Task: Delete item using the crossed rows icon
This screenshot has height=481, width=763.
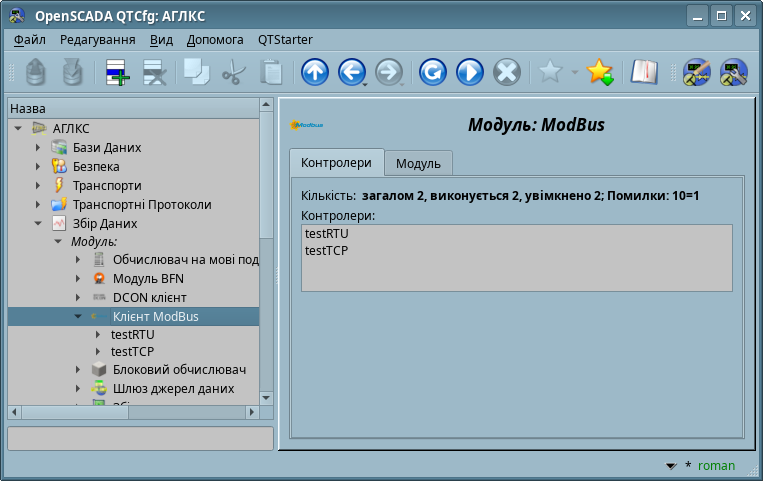Action: 154,73
